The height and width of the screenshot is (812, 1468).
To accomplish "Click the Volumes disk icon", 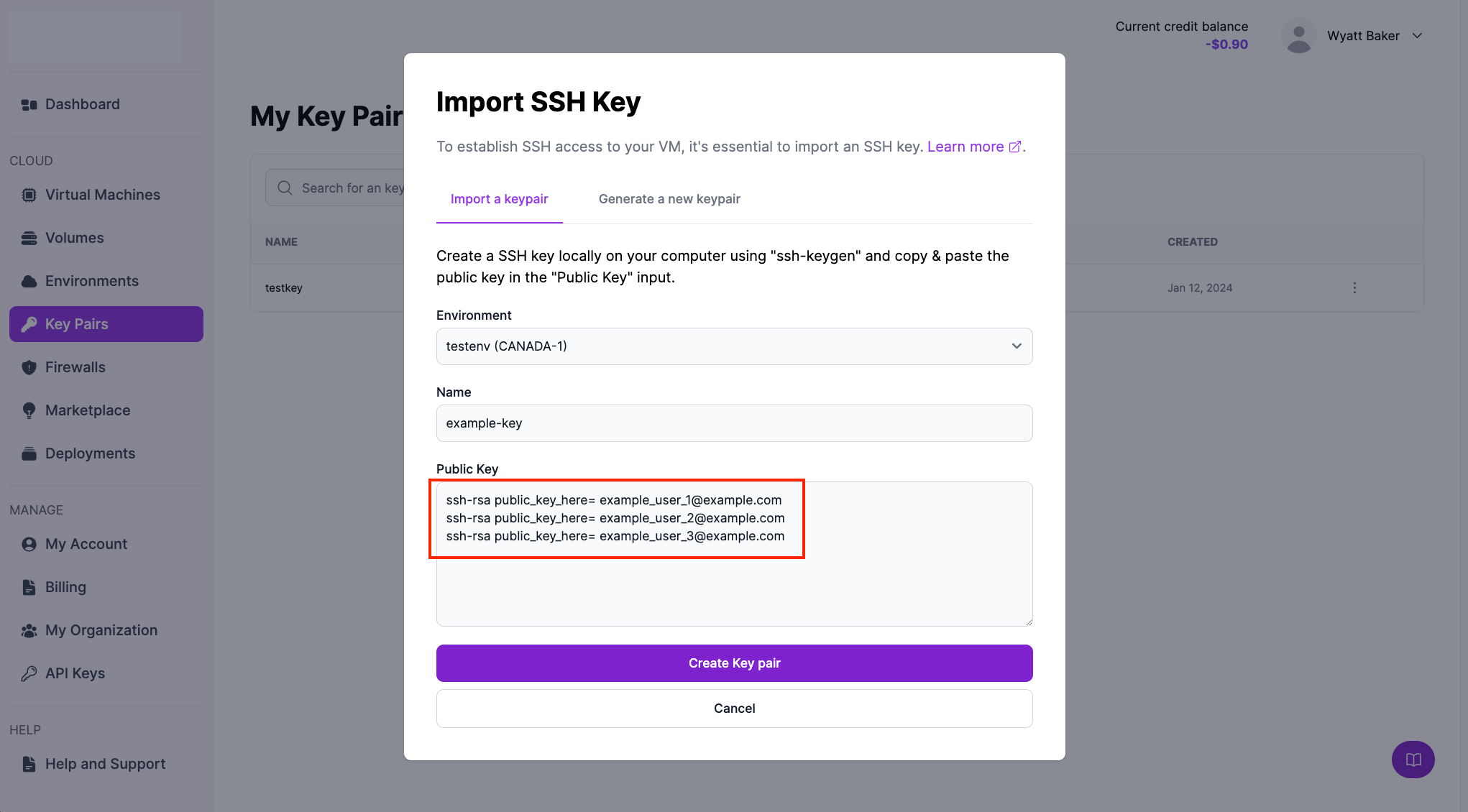I will [29, 238].
